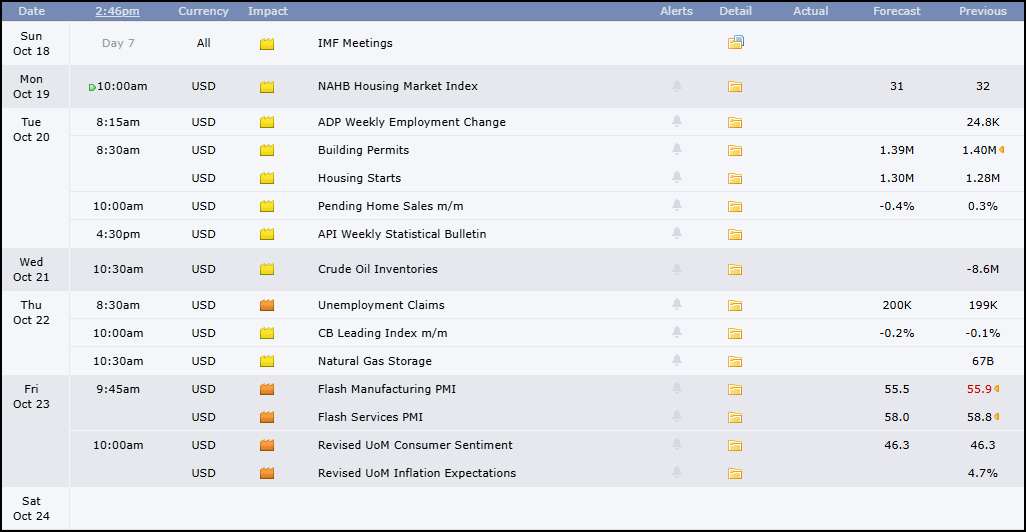1026x532 pixels.
Task: Click the 4:30pm time for API bulletin
Action: click(118, 234)
